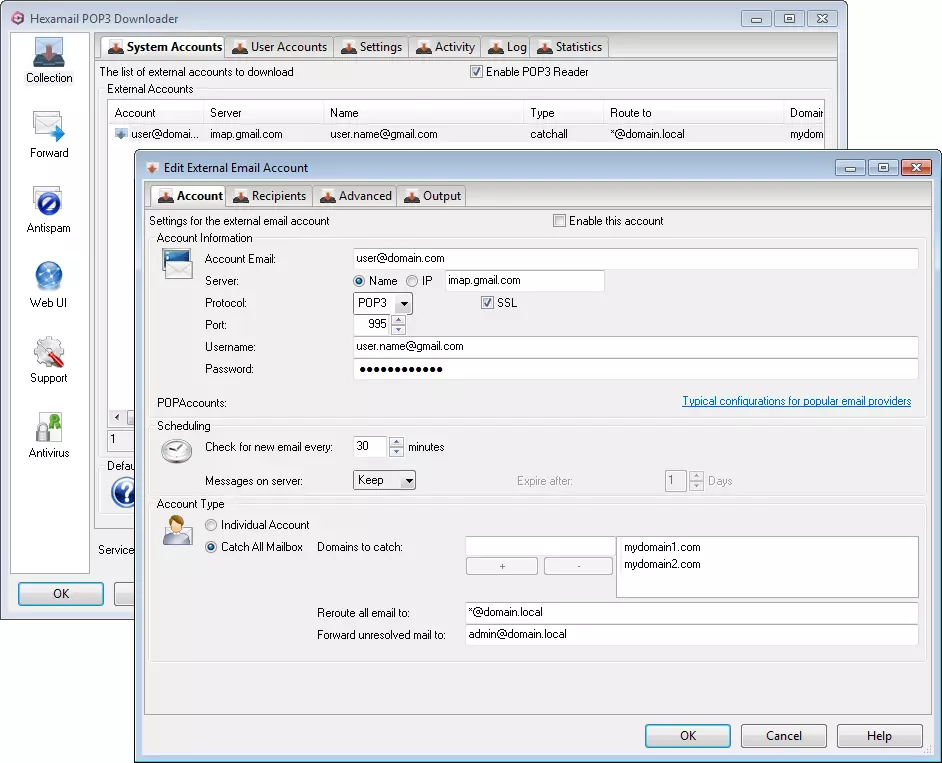Screen dimensions: 942x763
Task: Open typical configurations for email providers link
Action: (x=796, y=401)
